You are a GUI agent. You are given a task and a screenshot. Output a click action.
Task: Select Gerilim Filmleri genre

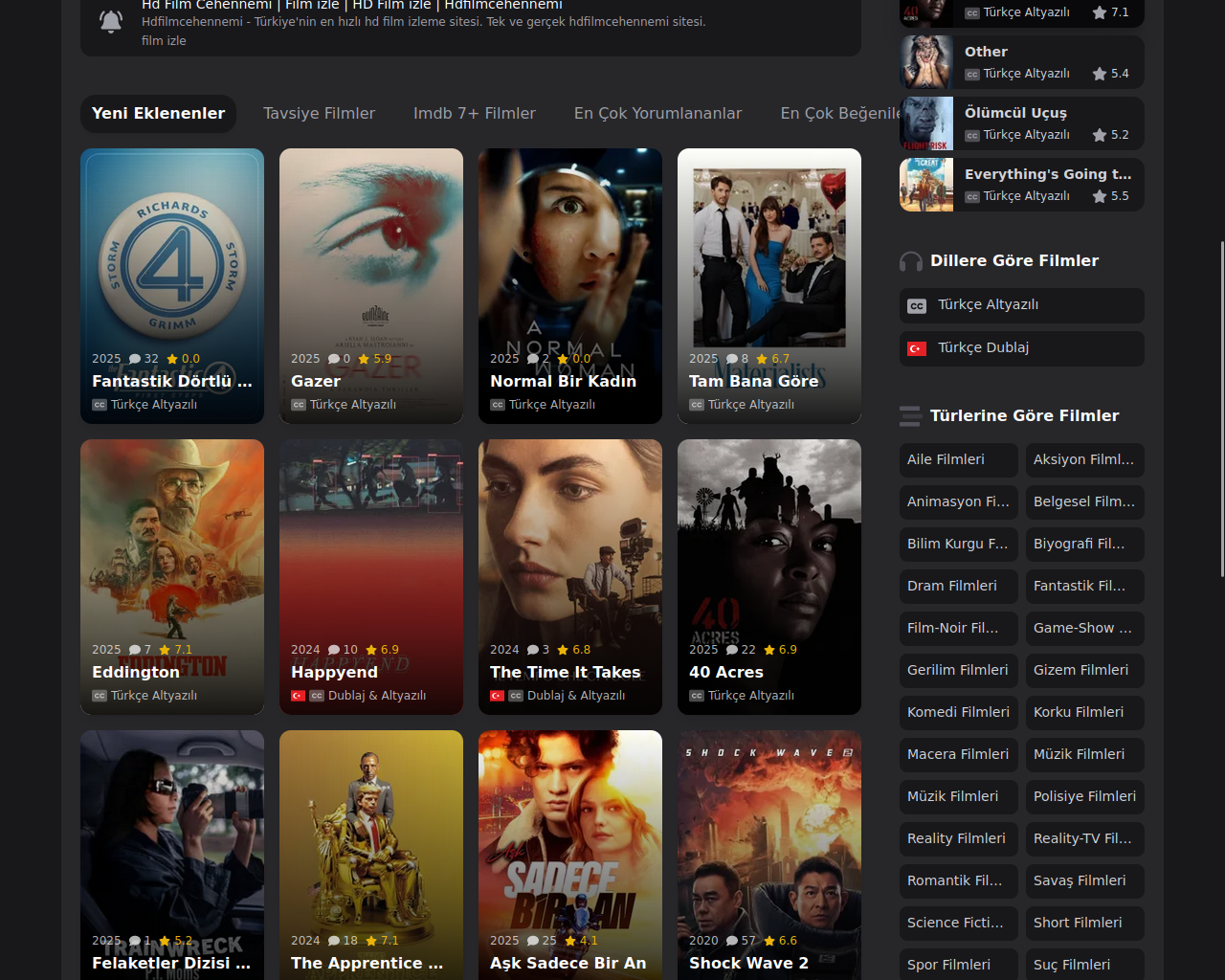pos(959,671)
